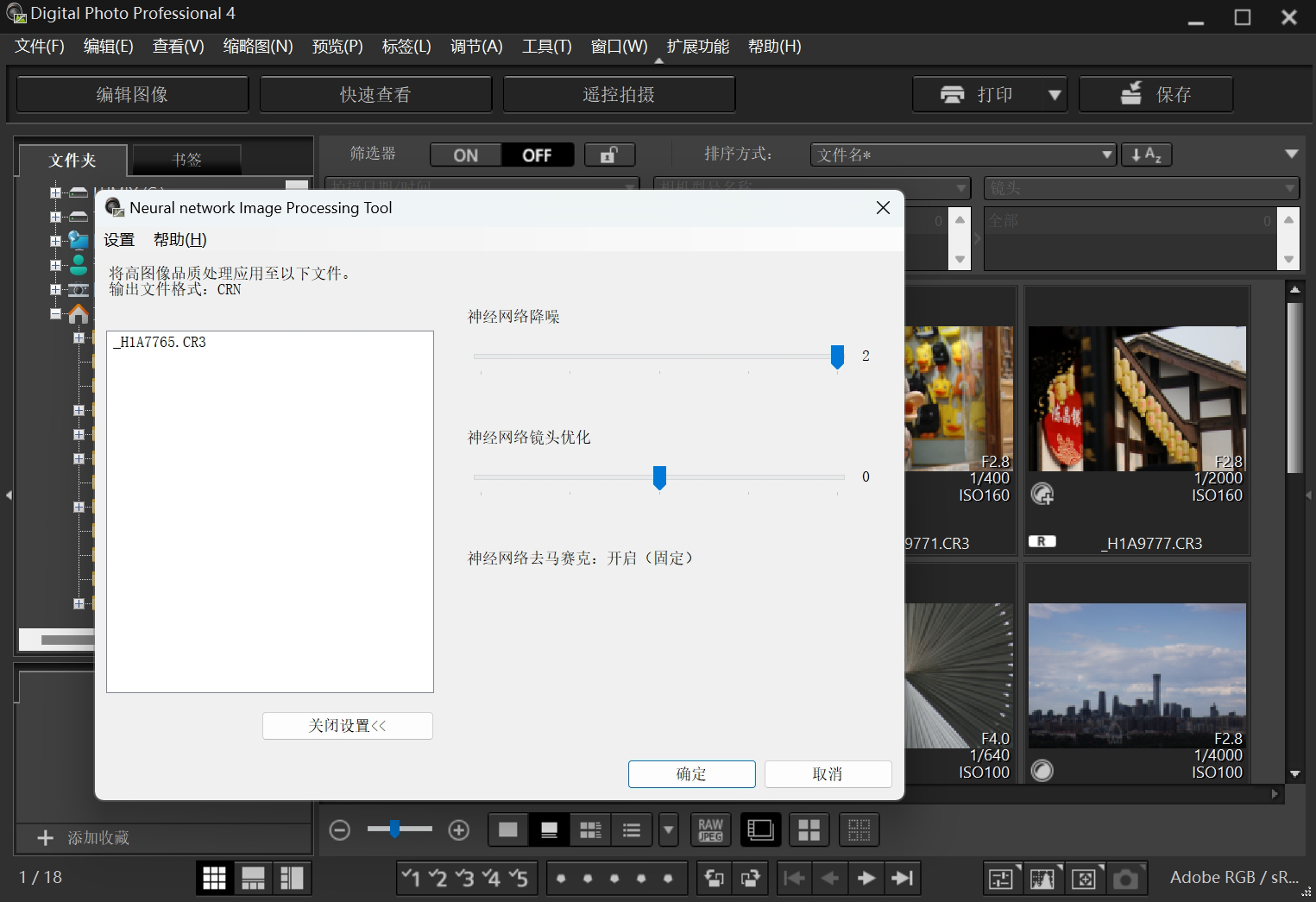Toggle sort order ascending/descending button
Viewport: 1316px width, 902px height.
pos(1146,155)
